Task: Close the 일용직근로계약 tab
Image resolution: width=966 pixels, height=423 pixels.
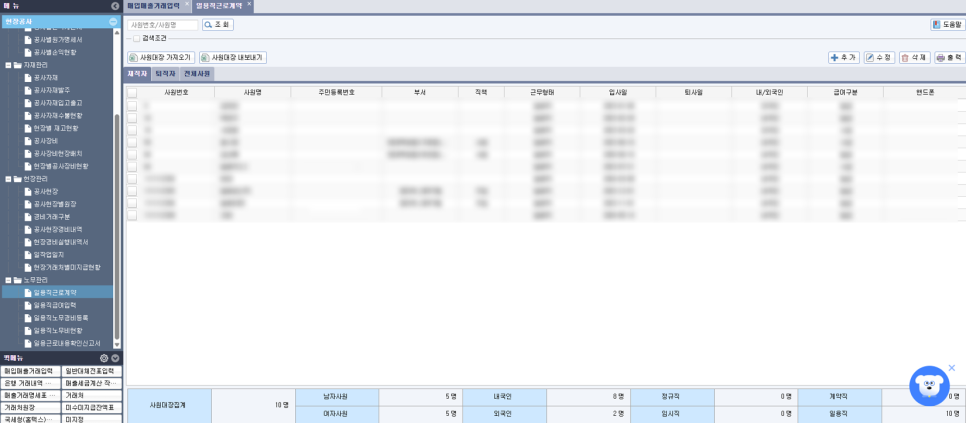Action: point(249,4)
